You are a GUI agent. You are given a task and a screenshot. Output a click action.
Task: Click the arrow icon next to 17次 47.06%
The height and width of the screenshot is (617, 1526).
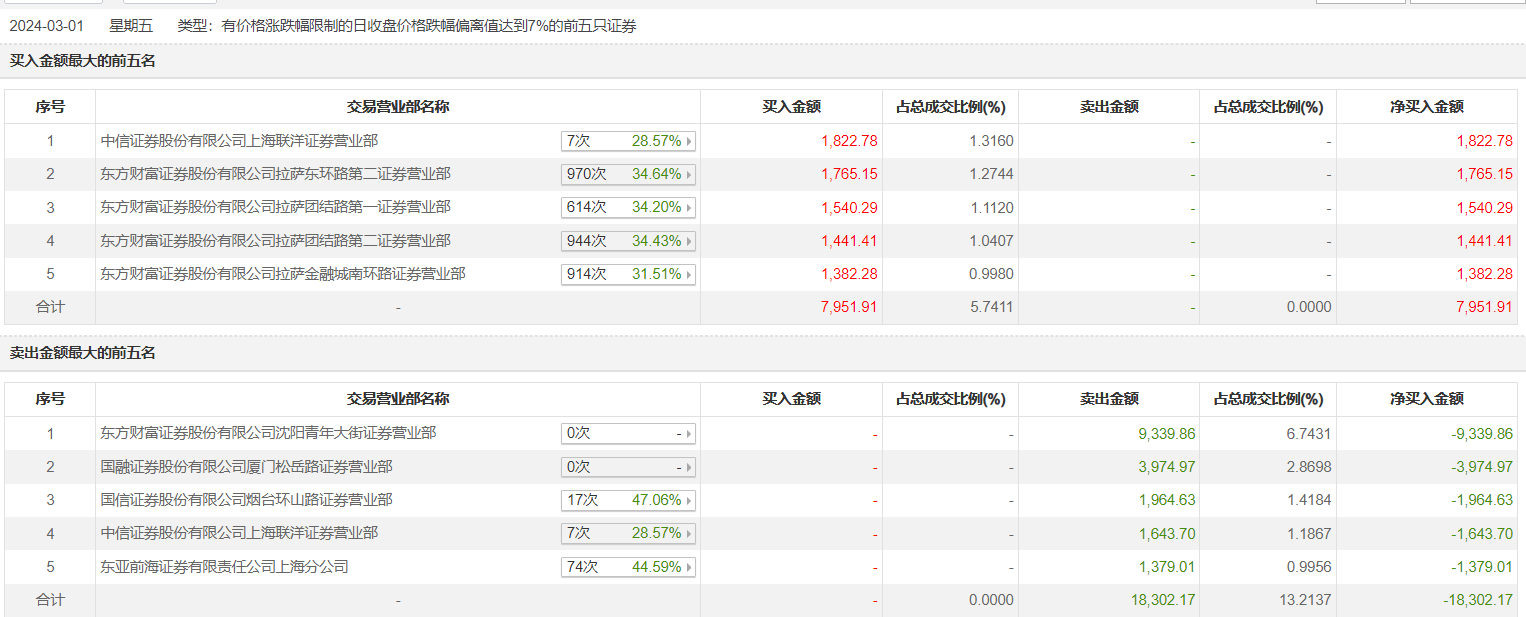(688, 500)
